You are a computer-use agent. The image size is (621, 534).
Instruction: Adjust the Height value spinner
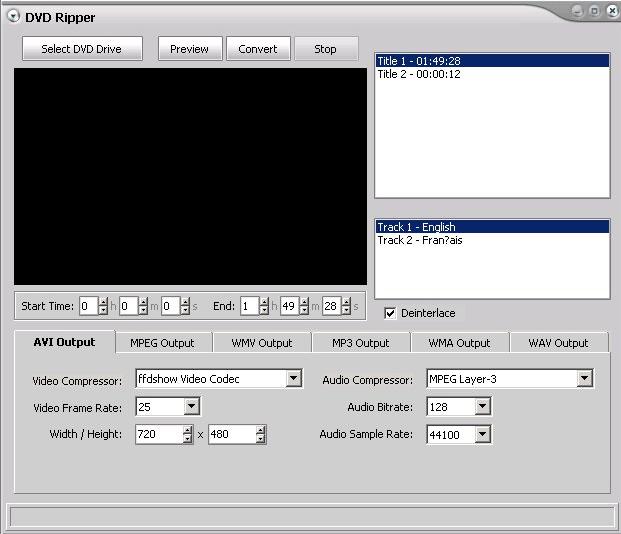click(261, 434)
